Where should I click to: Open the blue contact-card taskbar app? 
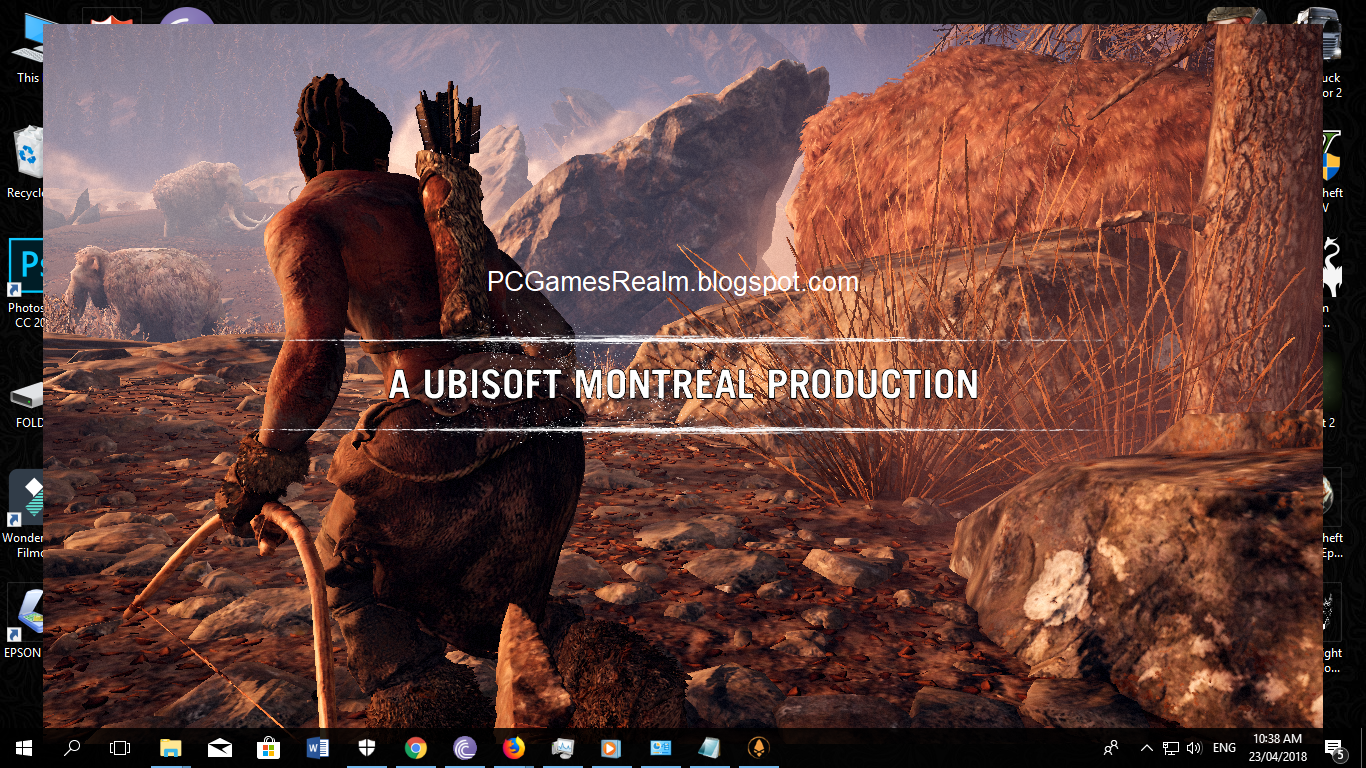tap(661, 747)
